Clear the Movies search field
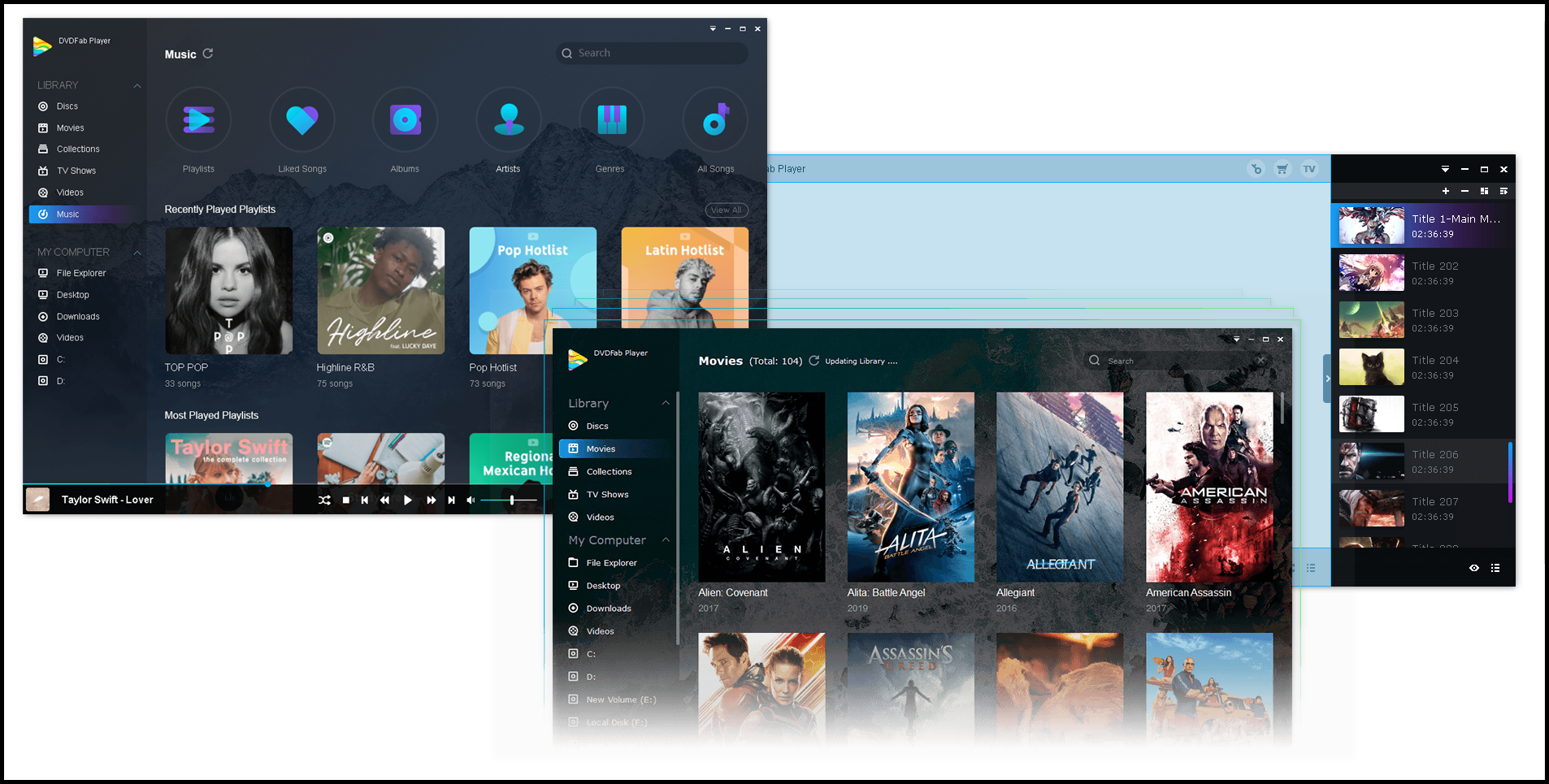Screen dimensions: 1549x784 coord(1261,361)
